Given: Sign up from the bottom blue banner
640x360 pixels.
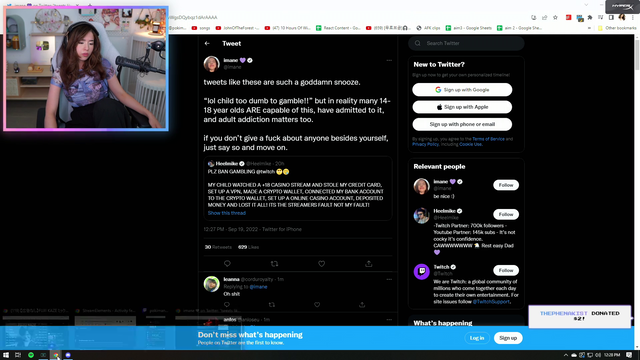Looking at the screenshot, I should click(508, 338).
